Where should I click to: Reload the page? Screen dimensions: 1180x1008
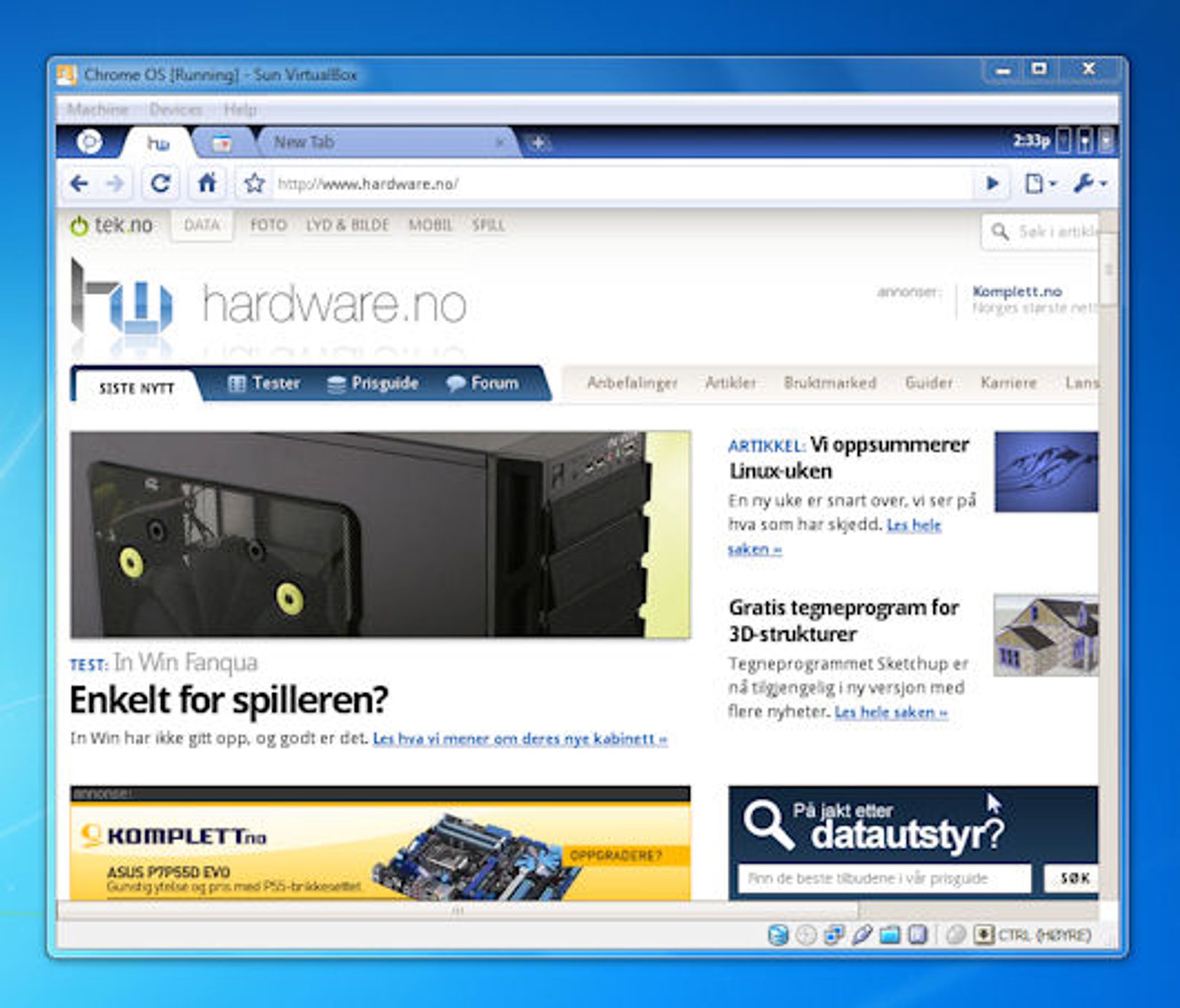point(160,183)
